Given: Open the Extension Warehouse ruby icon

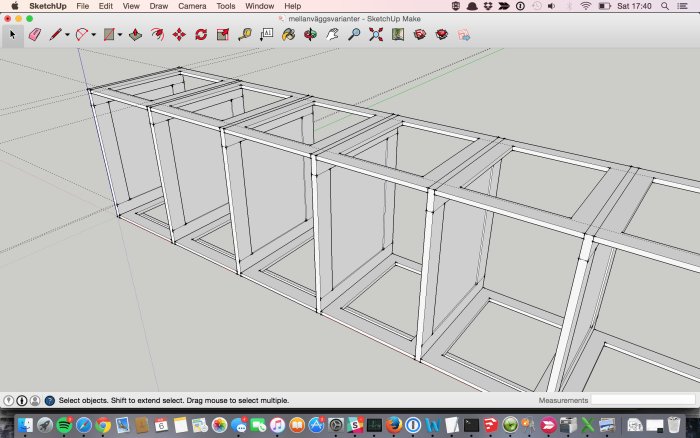Looking at the screenshot, I should point(442,34).
